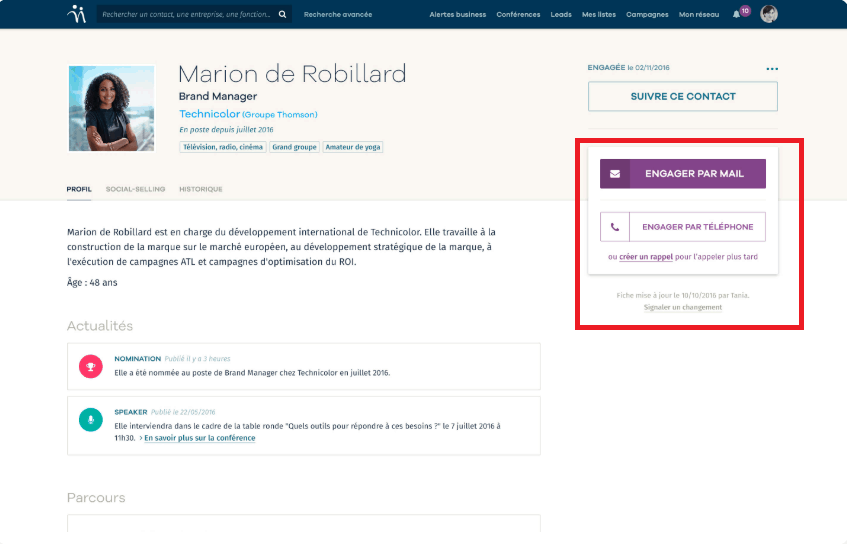Image resolution: width=847 pixels, height=544 pixels.
Task: Focus the contact search field
Action: point(187,15)
